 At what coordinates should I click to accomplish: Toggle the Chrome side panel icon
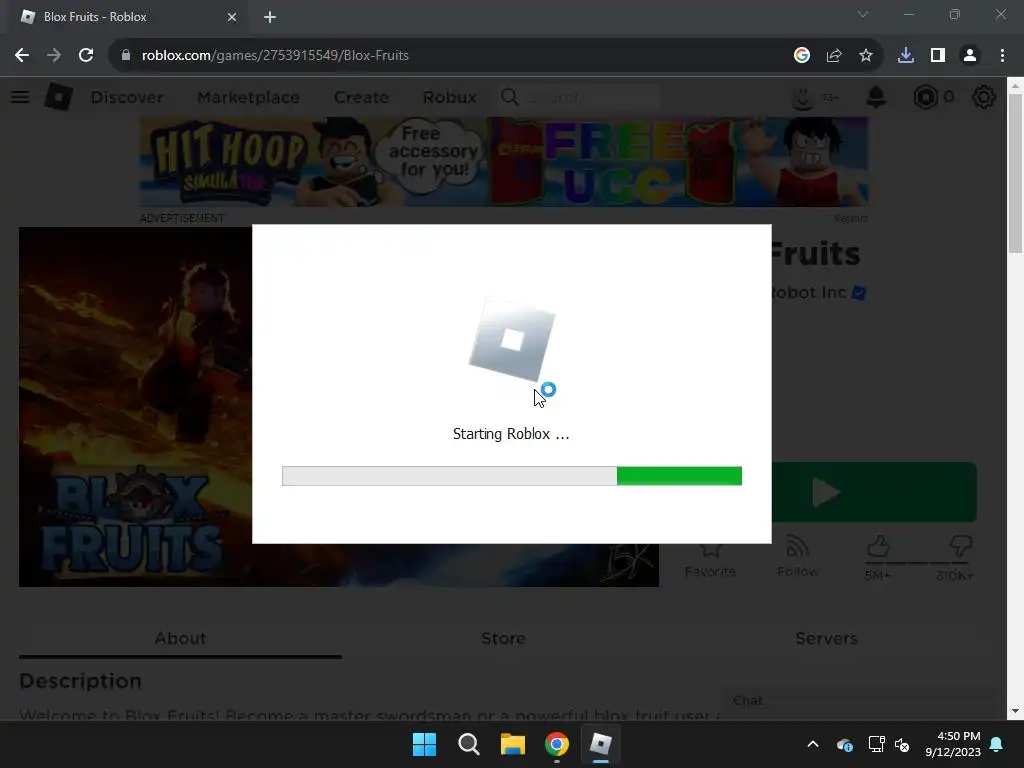coord(938,56)
